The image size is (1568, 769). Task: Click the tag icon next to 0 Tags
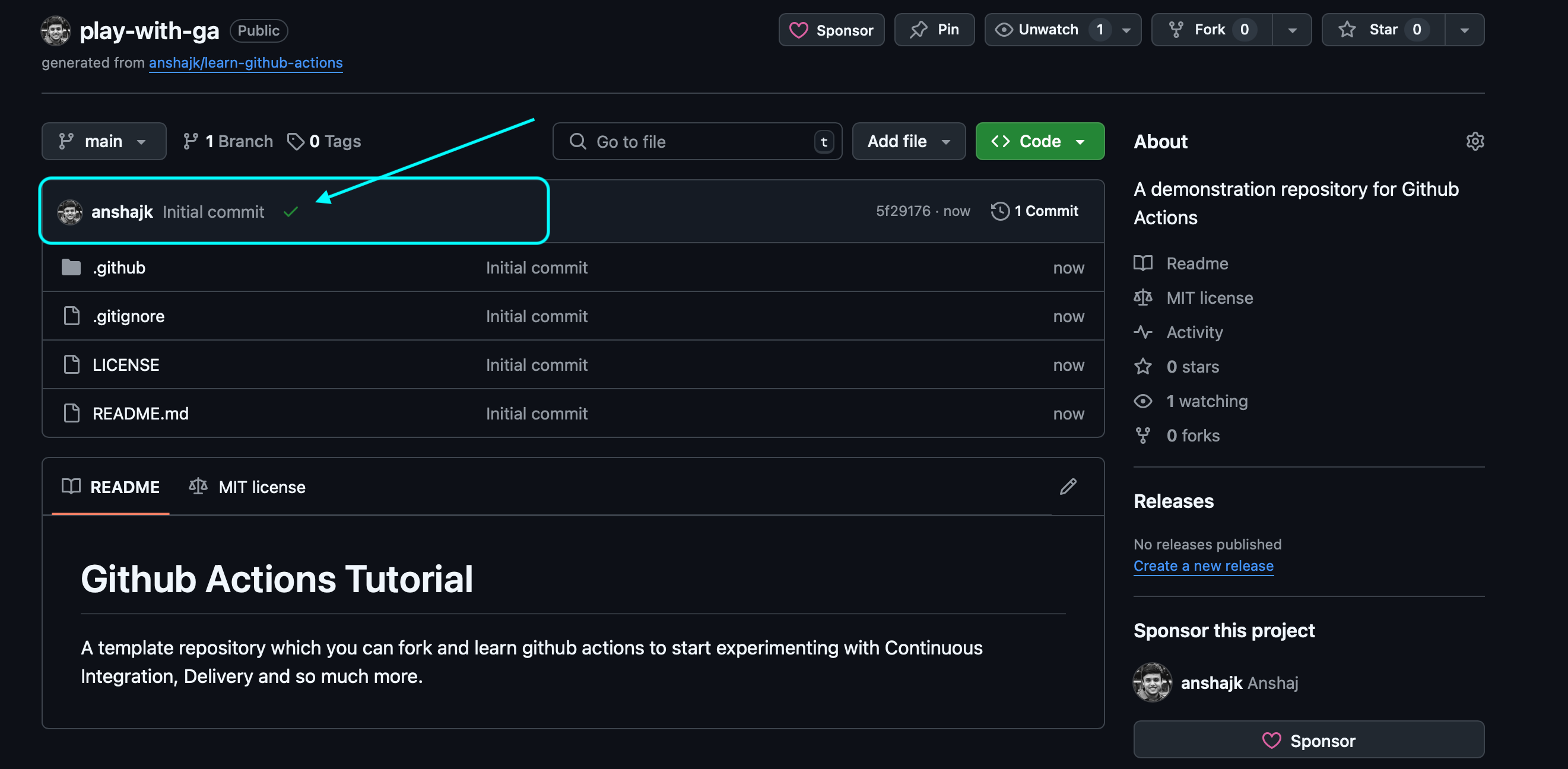[296, 141]
